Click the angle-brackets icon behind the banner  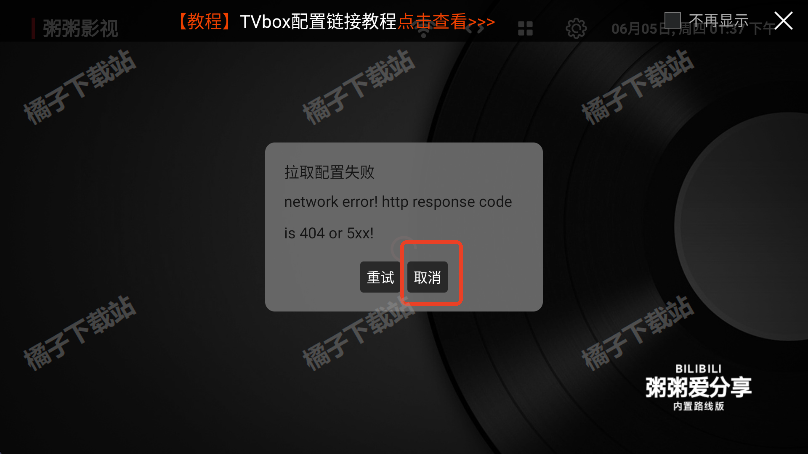click(x=475, y=28)
